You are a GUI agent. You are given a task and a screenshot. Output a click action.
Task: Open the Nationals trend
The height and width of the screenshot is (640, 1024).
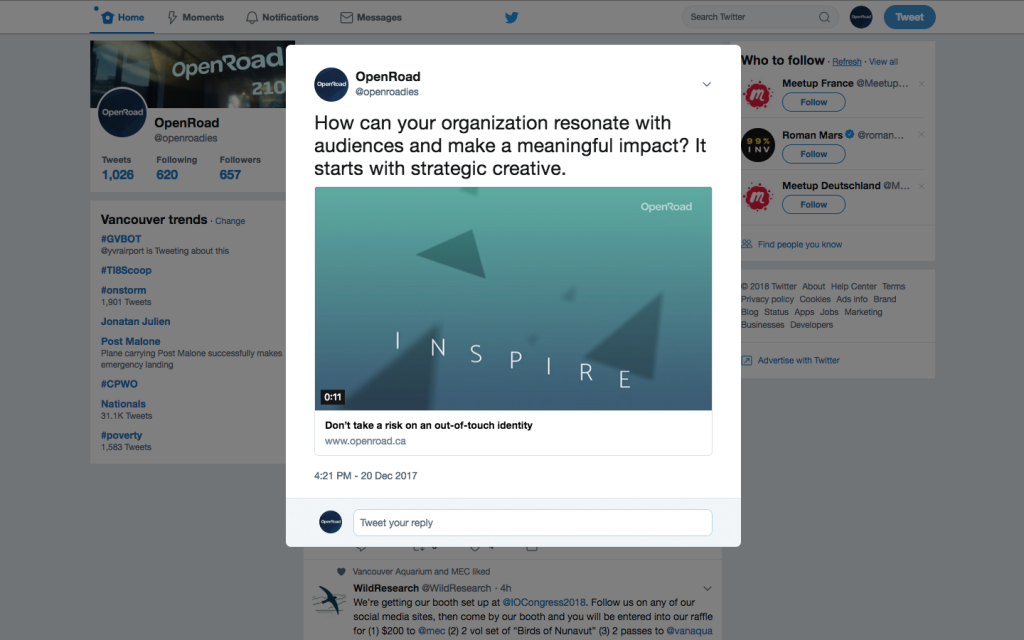[123, 404]
